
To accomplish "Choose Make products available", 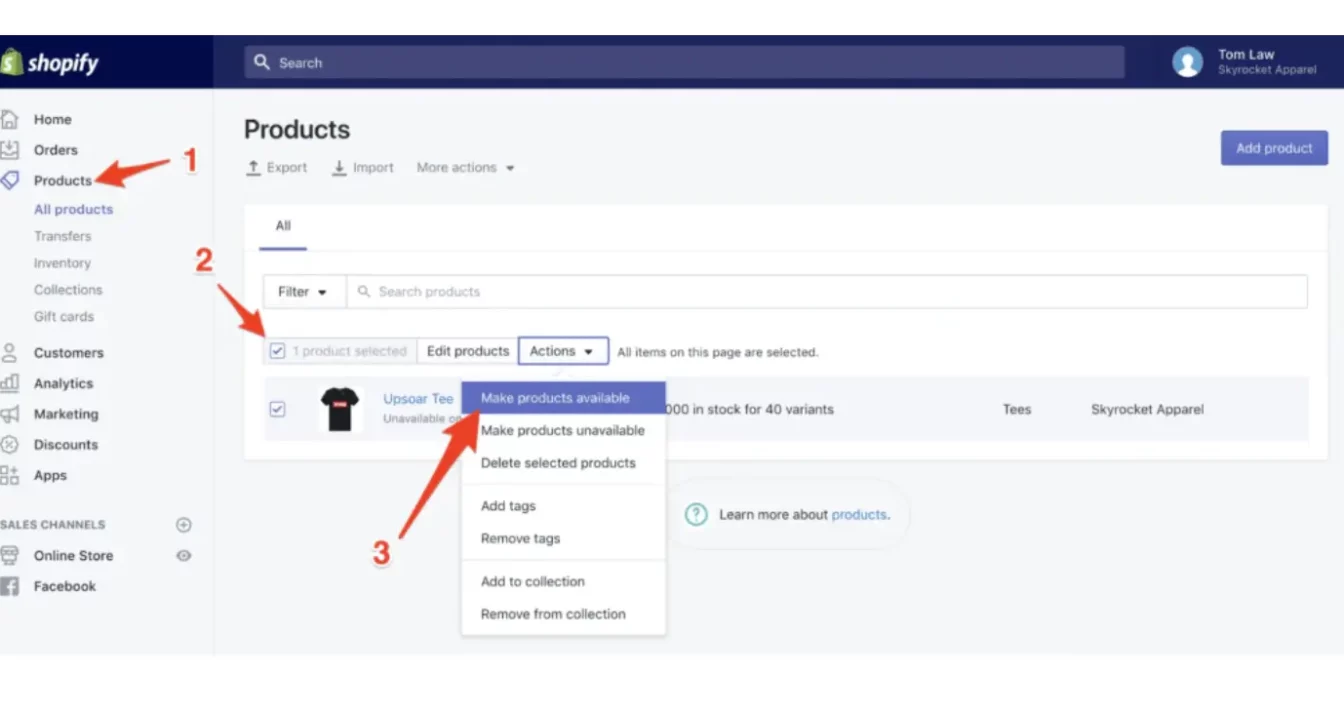I will (x=563, y=398).
